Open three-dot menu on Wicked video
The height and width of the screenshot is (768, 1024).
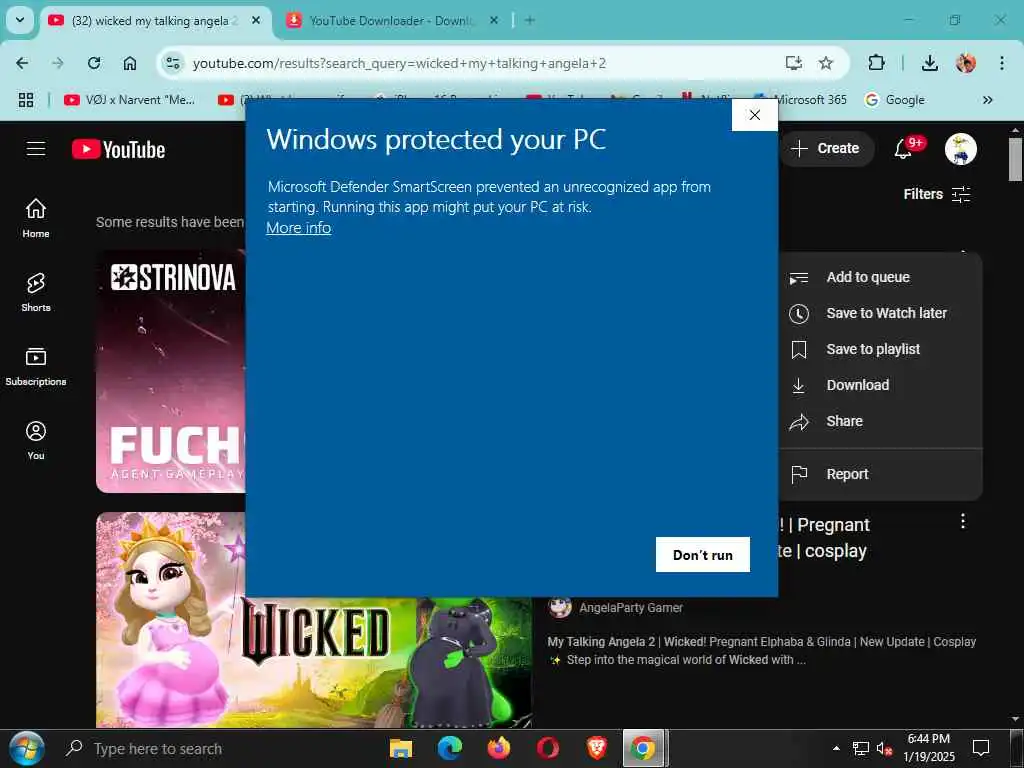coord(963,521)
